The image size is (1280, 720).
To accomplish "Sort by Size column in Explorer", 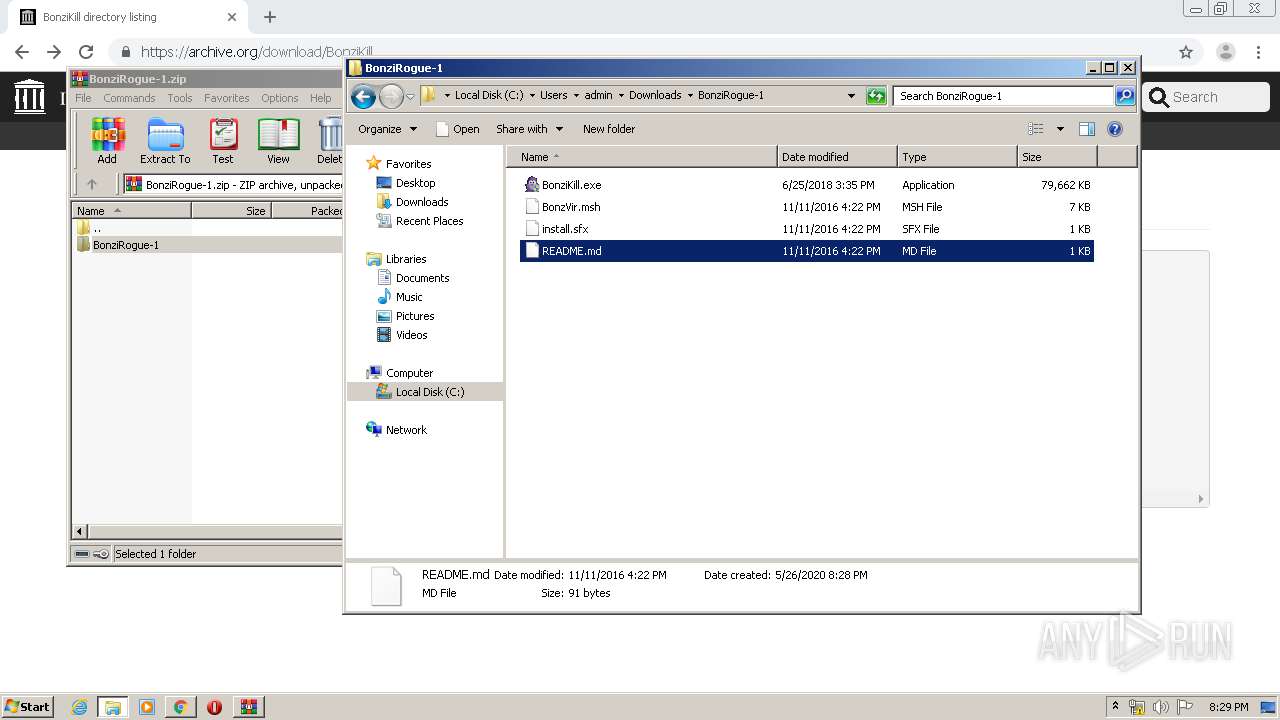I will (x=1057, y=157).
